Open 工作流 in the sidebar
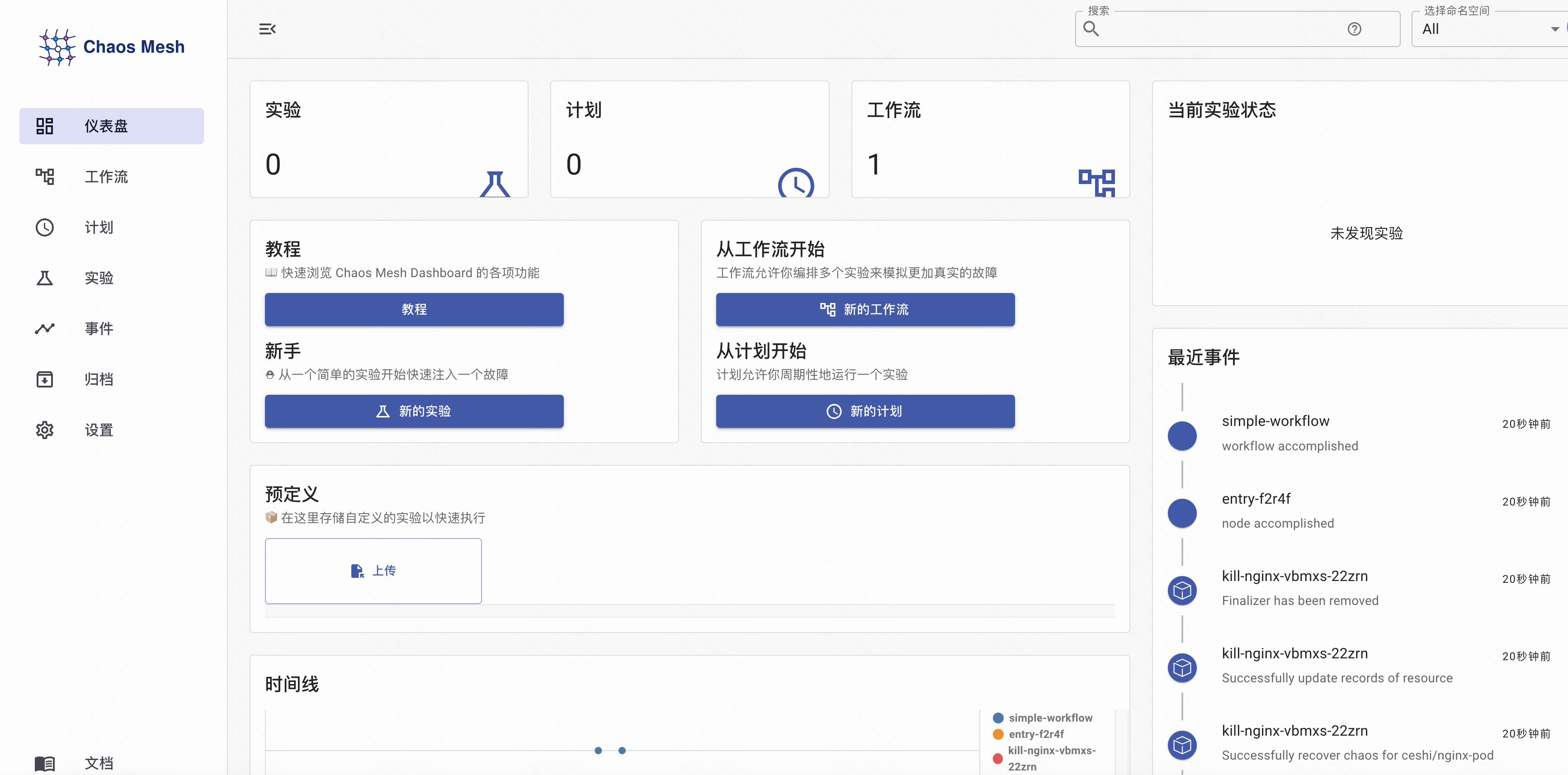The width and height of the screenshot is (1568, 775). [x=111, y=176]
